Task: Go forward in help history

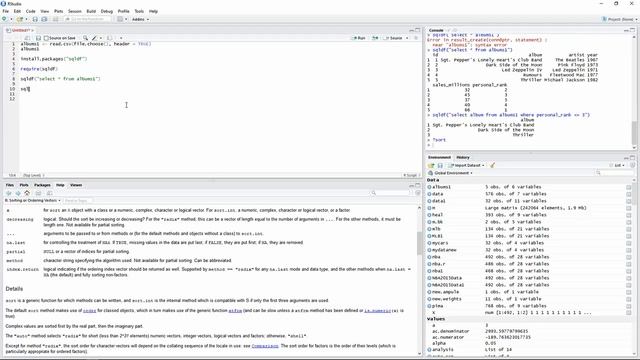Action: [x=18, y=193]
